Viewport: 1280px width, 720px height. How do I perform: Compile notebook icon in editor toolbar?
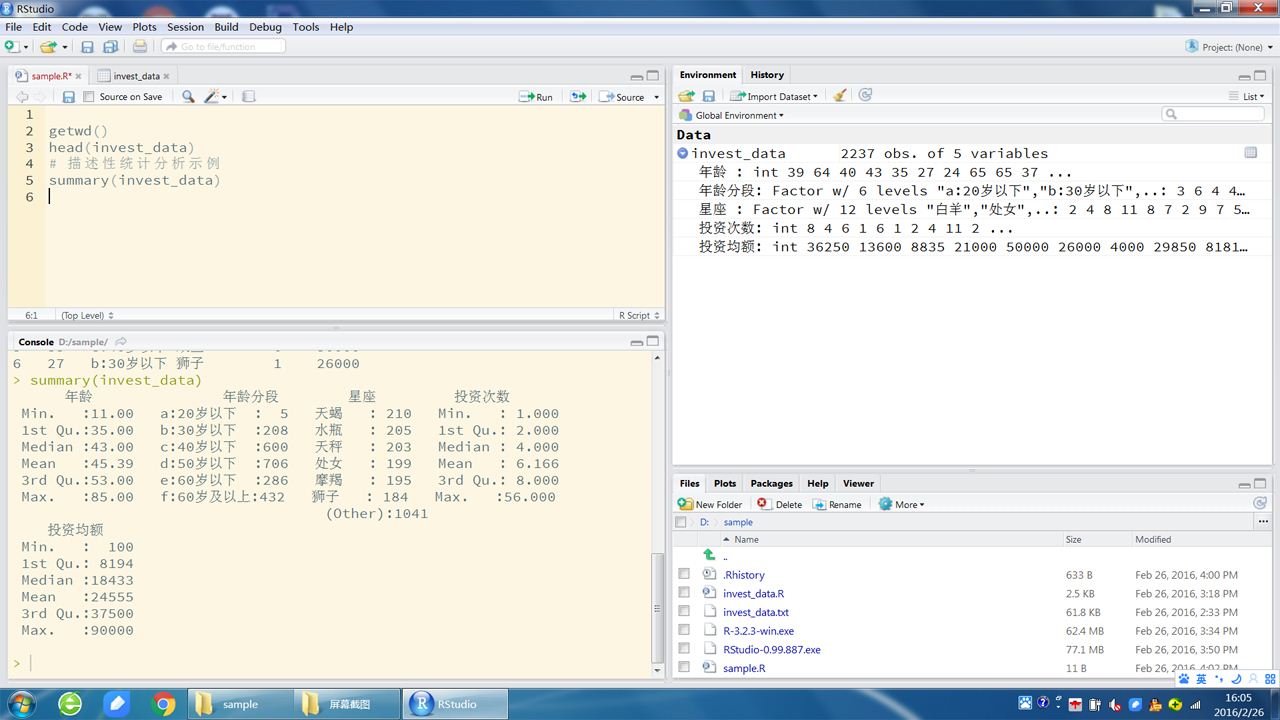(249, 96)
